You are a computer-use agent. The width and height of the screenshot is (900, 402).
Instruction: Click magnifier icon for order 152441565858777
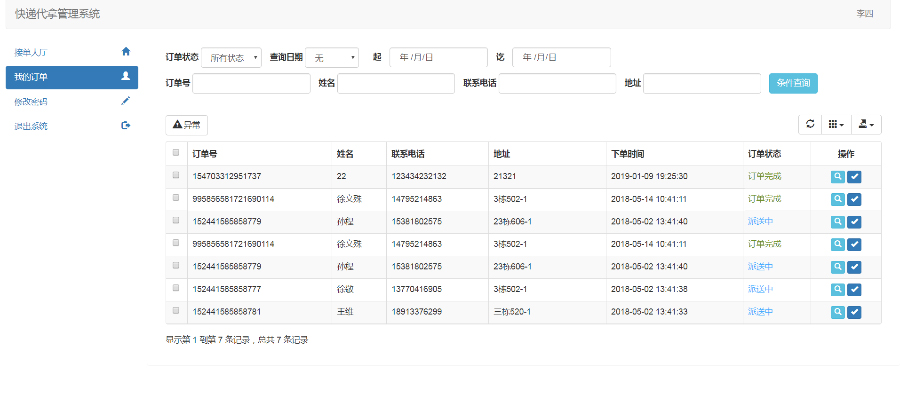click(838, 289)
